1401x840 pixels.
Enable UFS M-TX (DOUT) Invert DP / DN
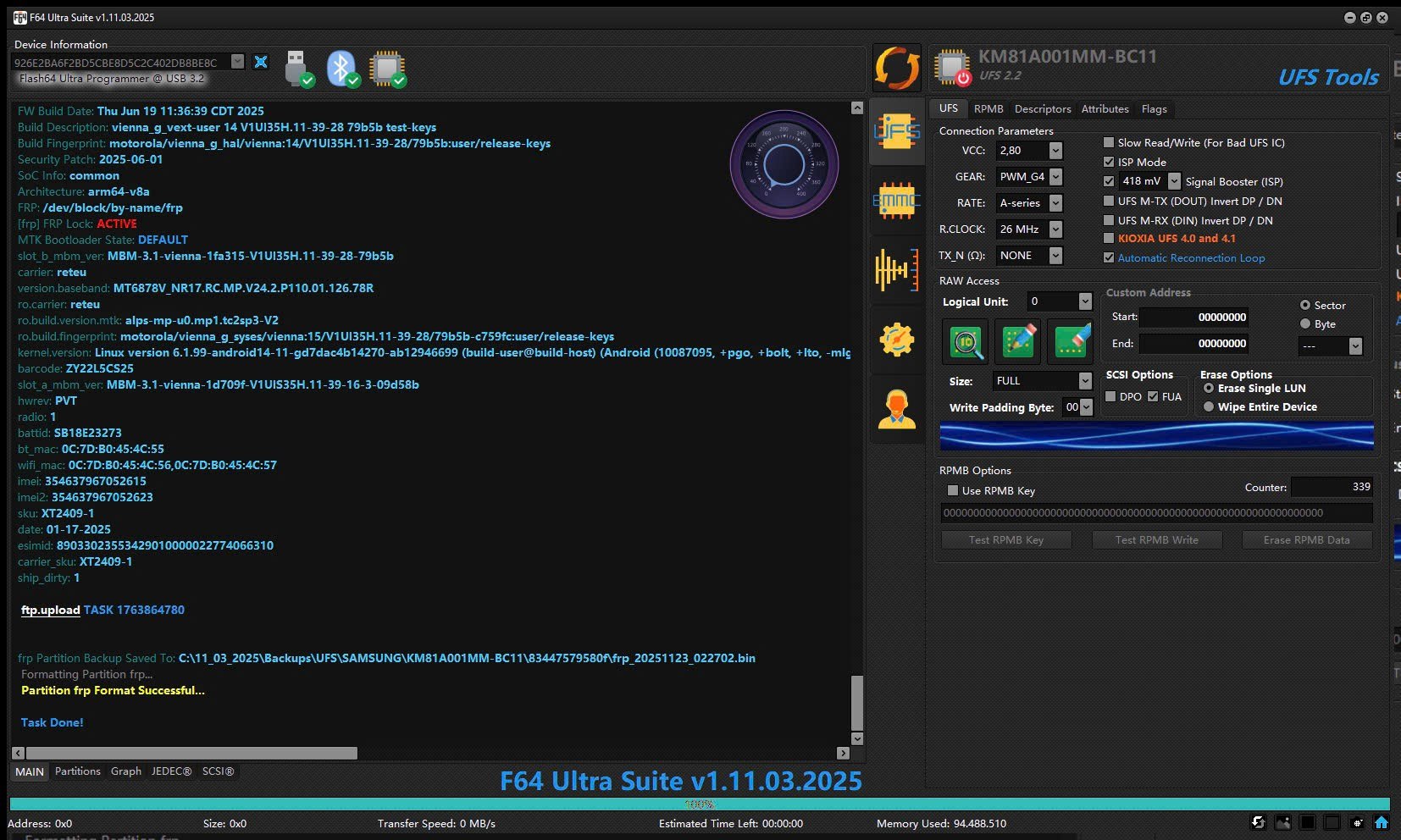pos(1109,201)
